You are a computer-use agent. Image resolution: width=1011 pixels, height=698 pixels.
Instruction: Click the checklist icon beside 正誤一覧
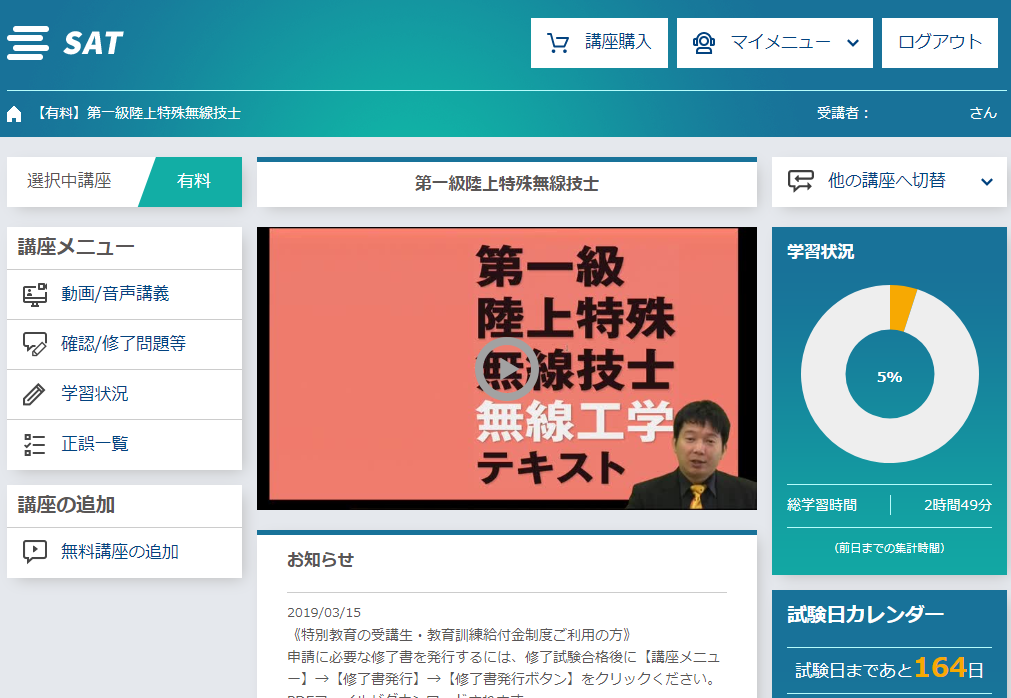[x=34, y=444]
